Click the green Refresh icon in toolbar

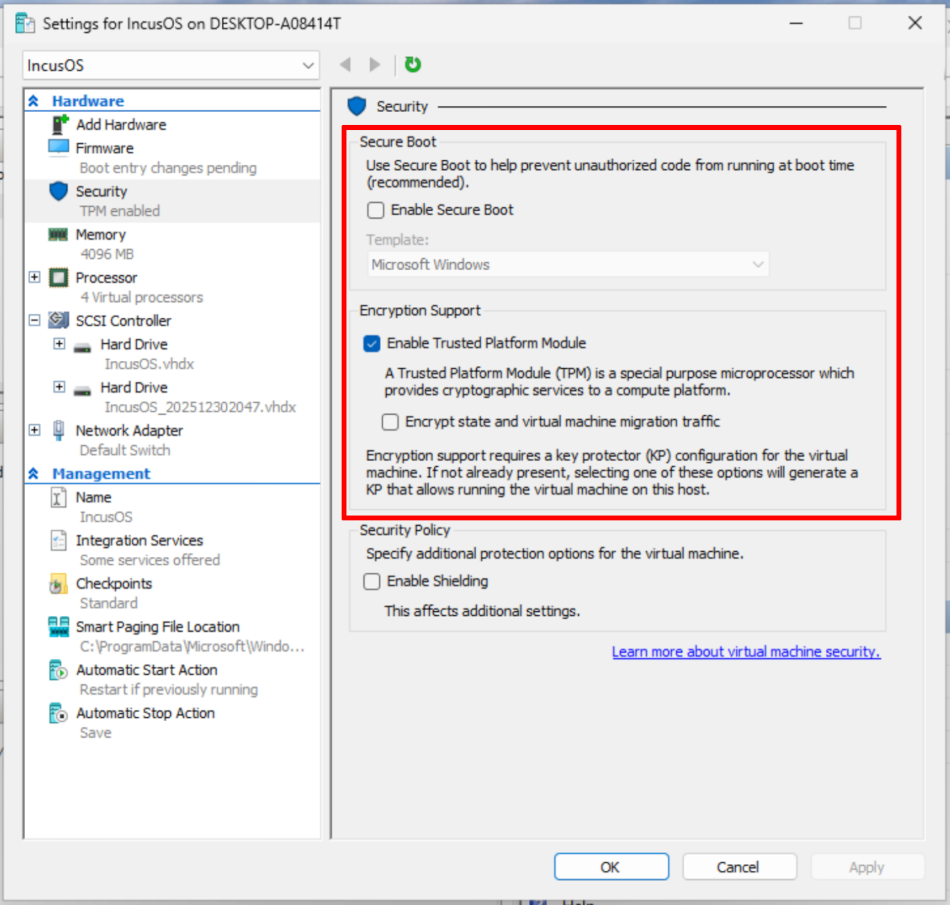tap(413, 64)
